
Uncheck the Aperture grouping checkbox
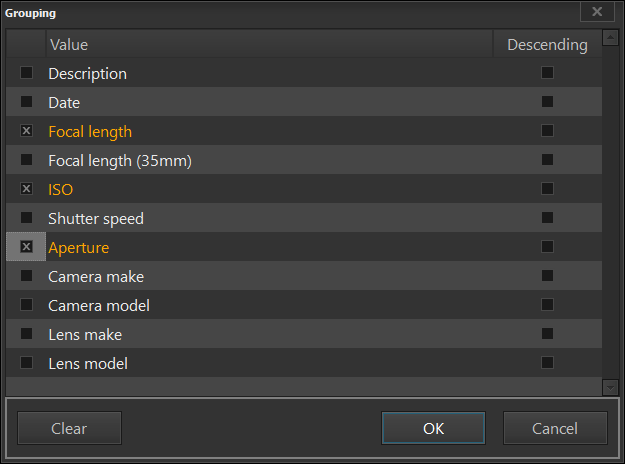pos(26,247)
